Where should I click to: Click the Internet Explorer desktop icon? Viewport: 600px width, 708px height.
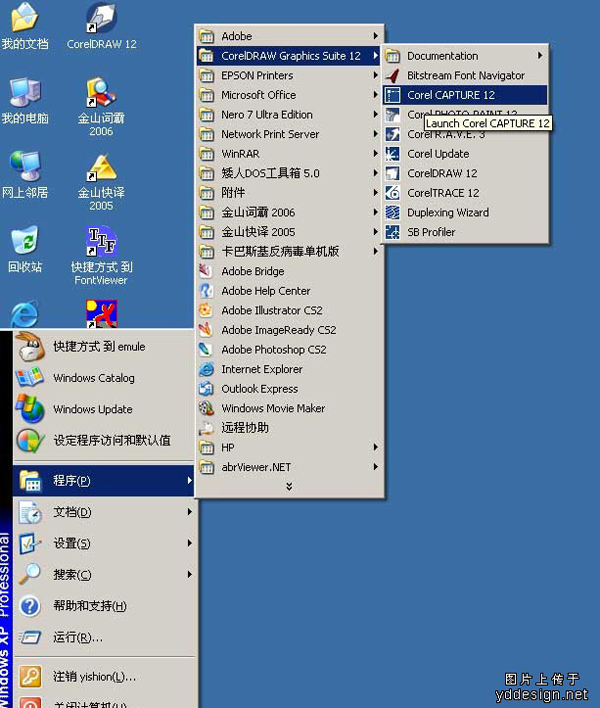tap(25, 314)
